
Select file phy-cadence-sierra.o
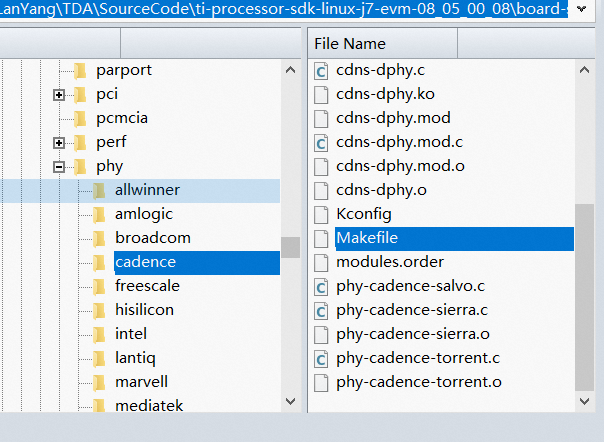[413, 334]
